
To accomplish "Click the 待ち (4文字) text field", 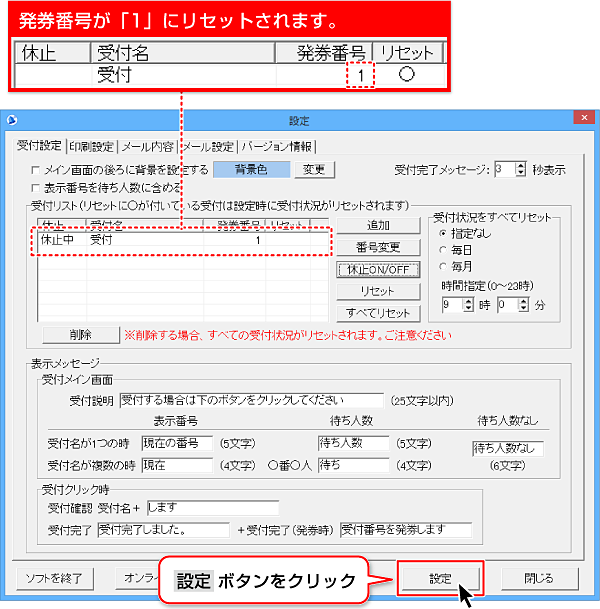I will pyautogui.click(x=353, y=465).
